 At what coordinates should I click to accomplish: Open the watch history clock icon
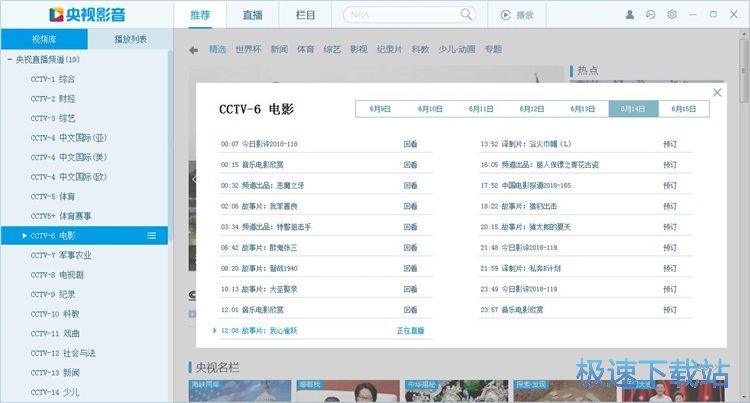(651, 14)
